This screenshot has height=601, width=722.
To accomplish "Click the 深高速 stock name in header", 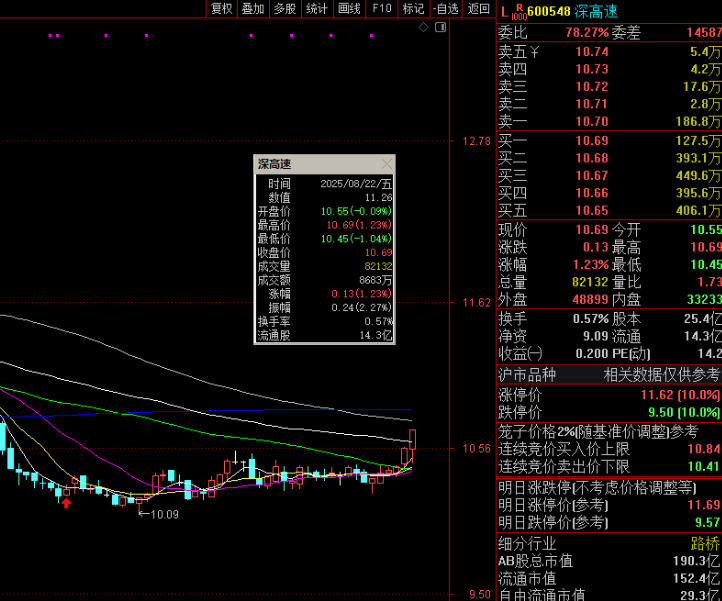I will [x=596, y=12].
